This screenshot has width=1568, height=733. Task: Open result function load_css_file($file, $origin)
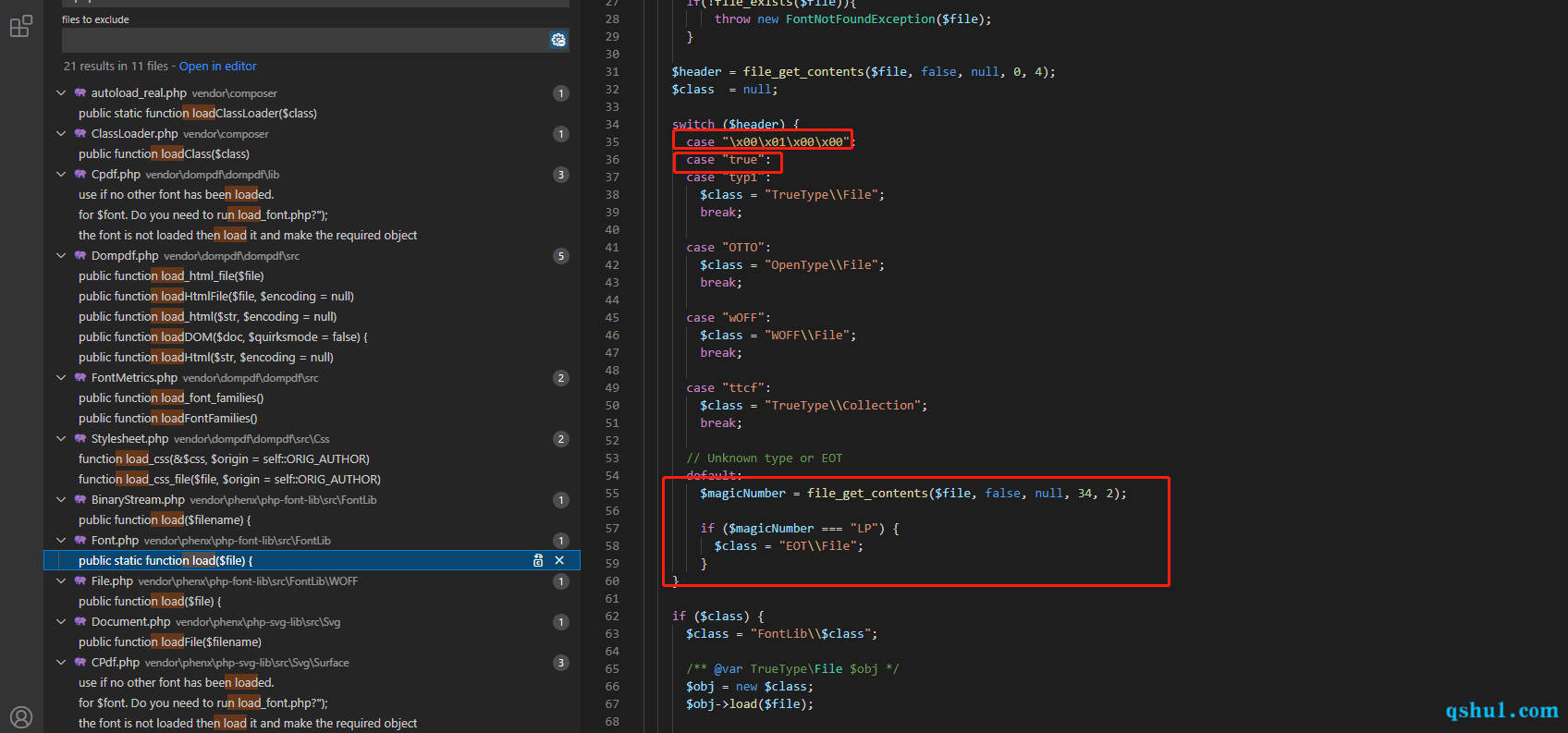tap(312, 479)
